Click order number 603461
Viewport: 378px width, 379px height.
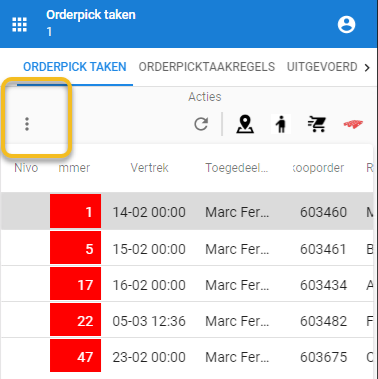tap(323, 249)
